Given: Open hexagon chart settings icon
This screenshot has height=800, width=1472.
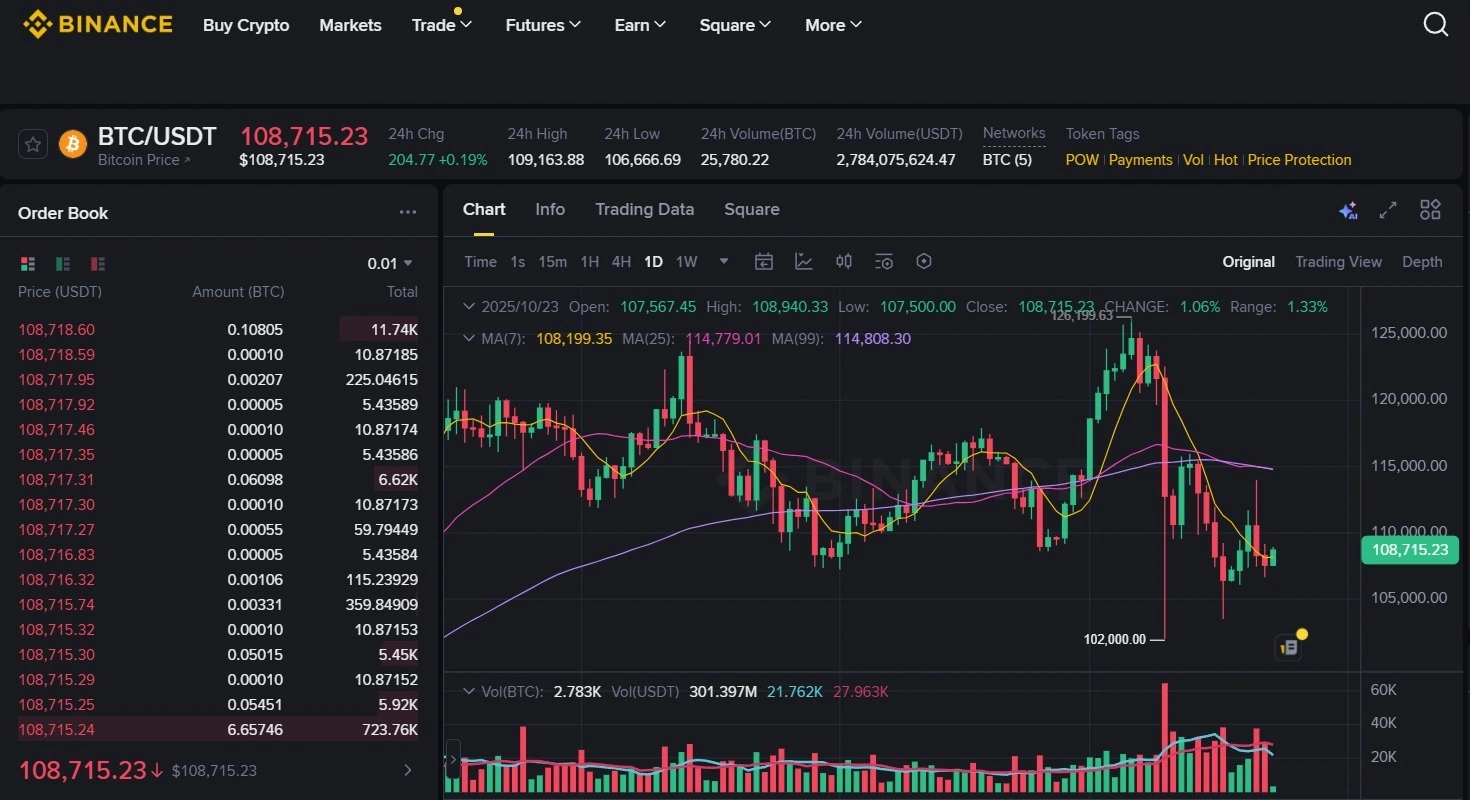Looking at the screenshot, I should (x=924, y=262).
